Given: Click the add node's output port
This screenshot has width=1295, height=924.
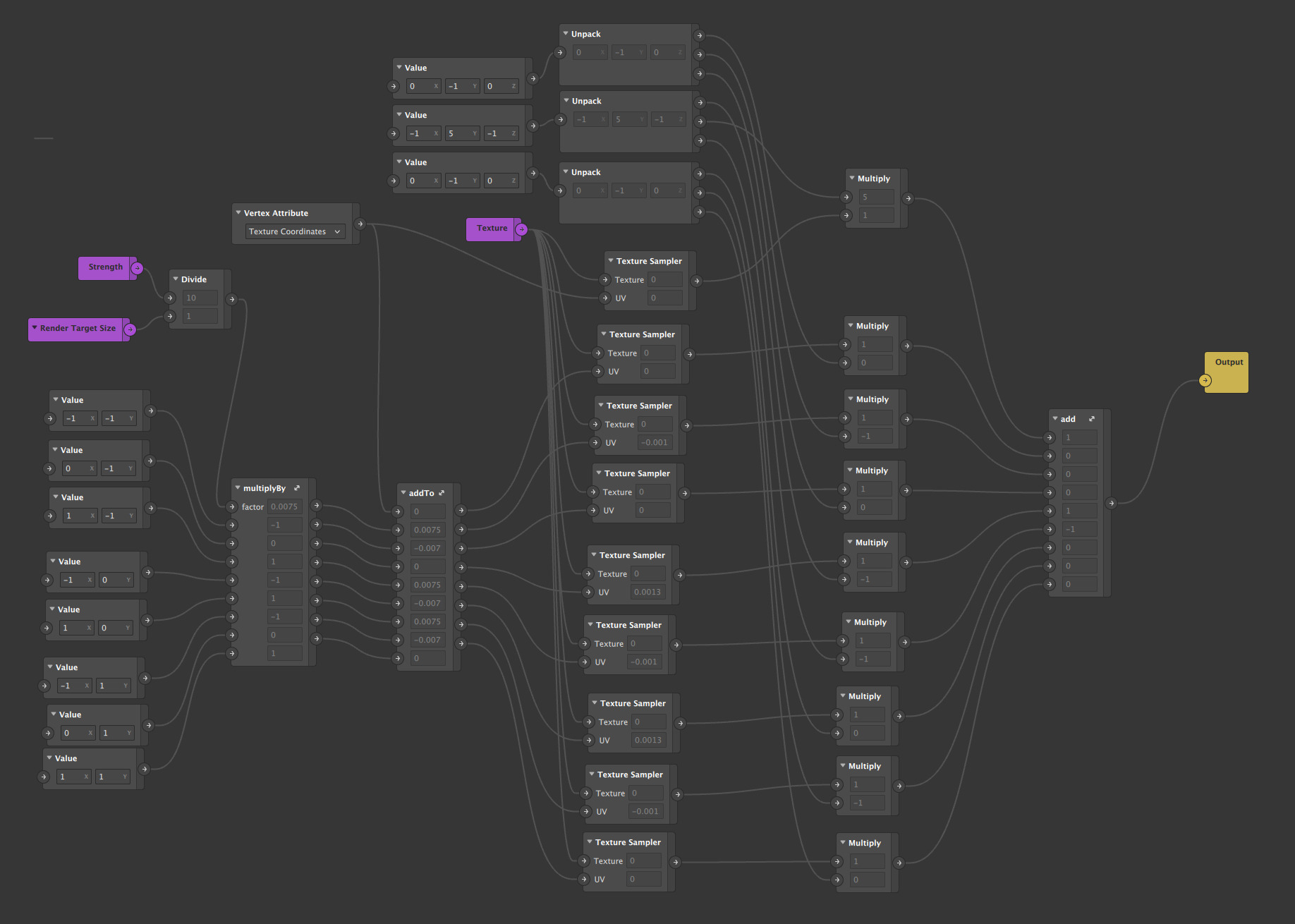Looking at the screenshot, I should click(x=1111, y=503).
